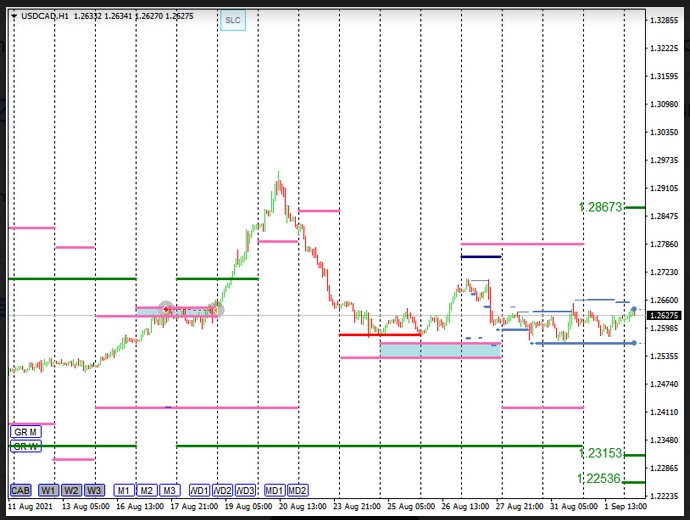The height and width of the screenshot is (520, 690).
Task: Activate the MD2 button
Action: tap(297, 491)
